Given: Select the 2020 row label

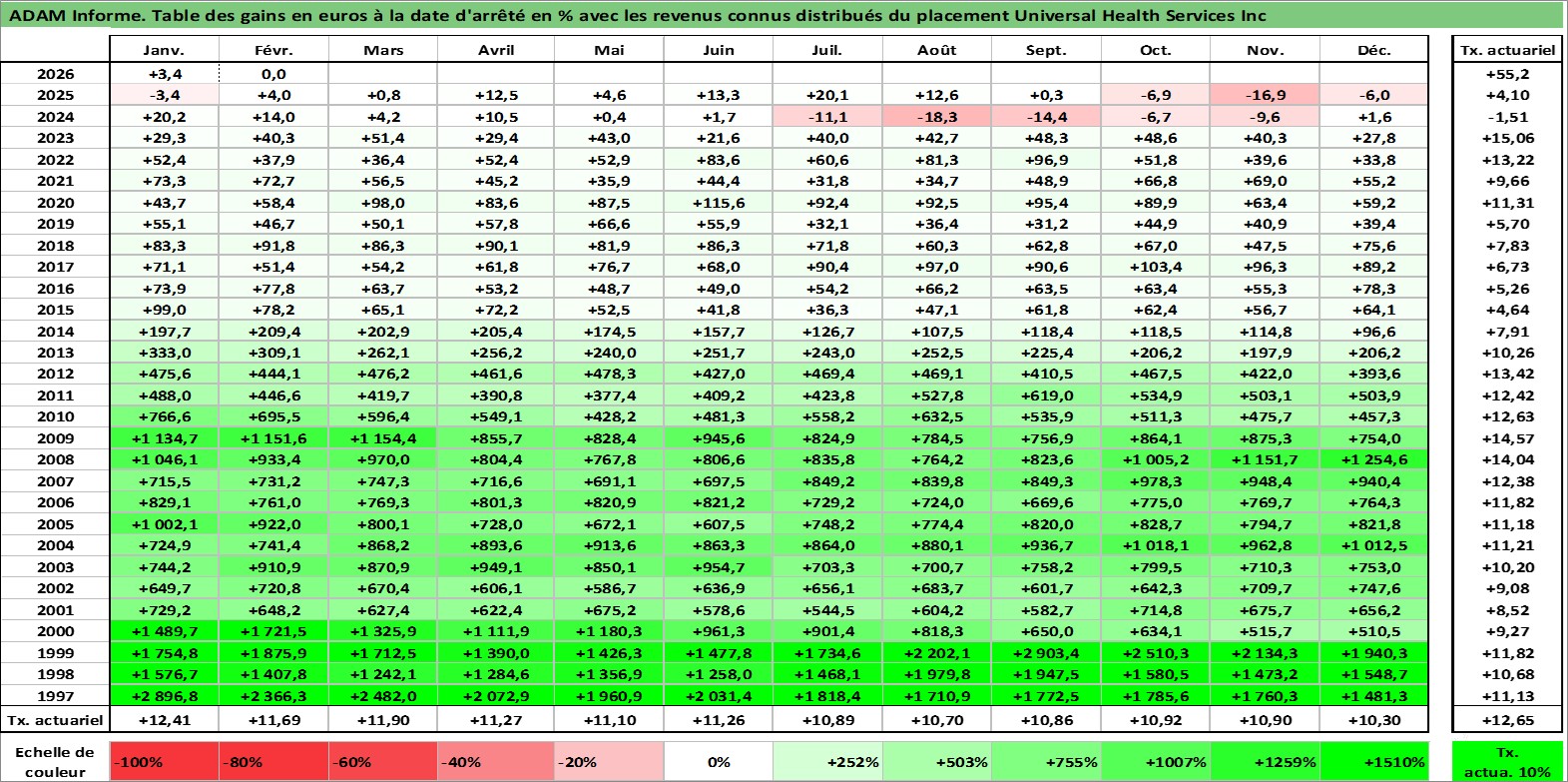Looking at the screenshot, I should (x=55, y=203).
